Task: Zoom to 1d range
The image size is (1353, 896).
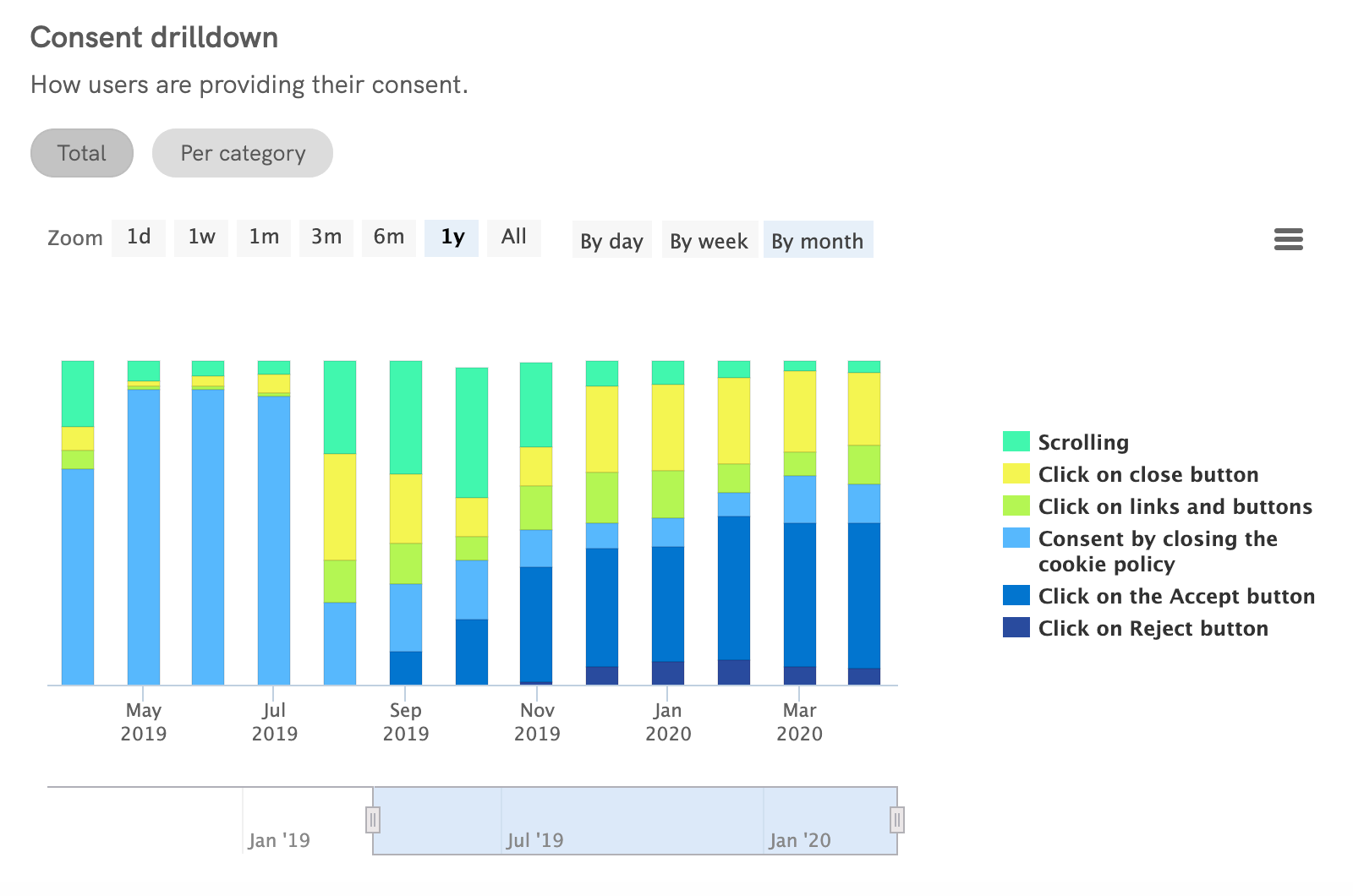Action: [138, 238]
